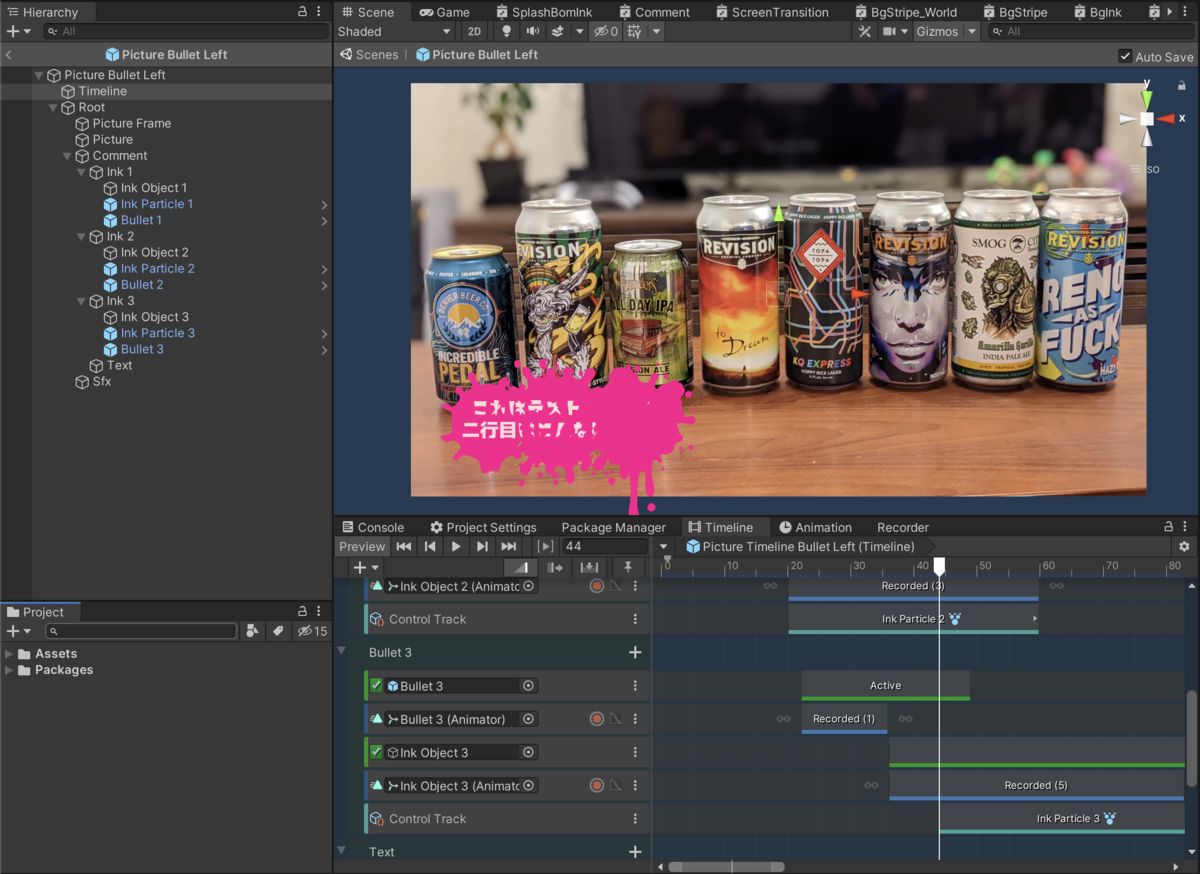
Task: Expand the Assets folder in Project
Action: (9, 653)
